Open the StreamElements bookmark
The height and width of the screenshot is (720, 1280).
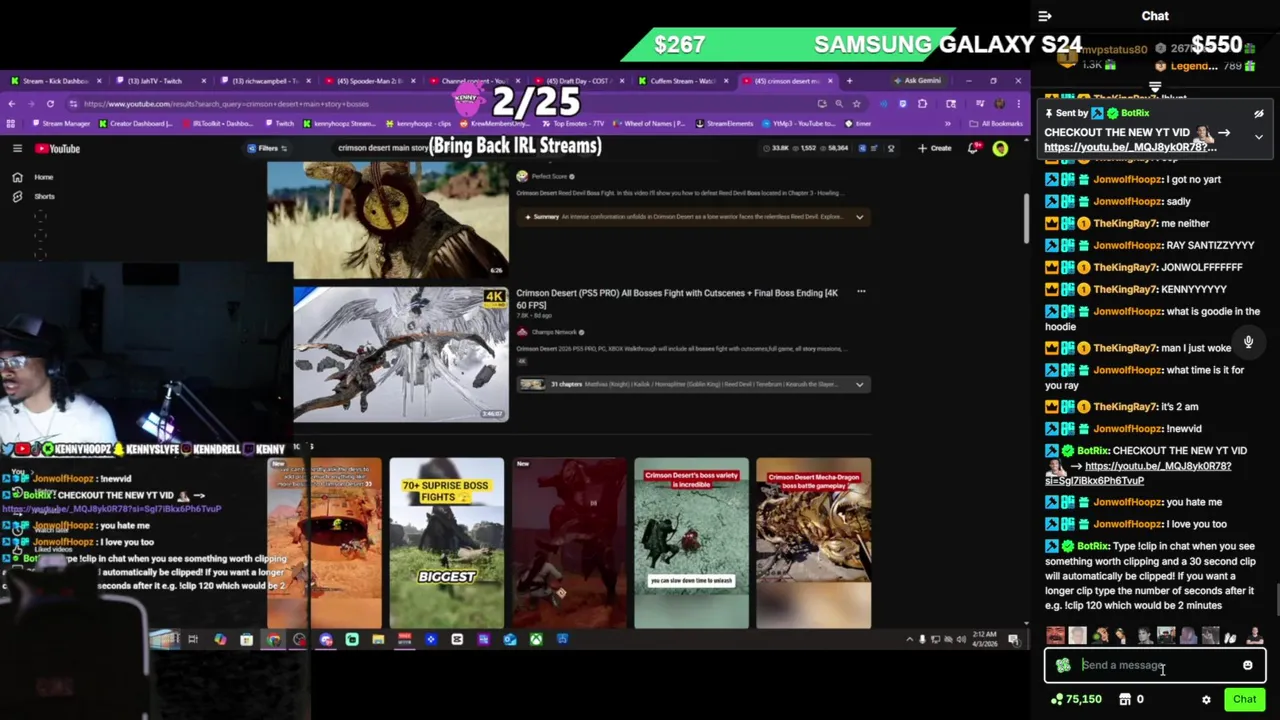(x=722, y=124)
